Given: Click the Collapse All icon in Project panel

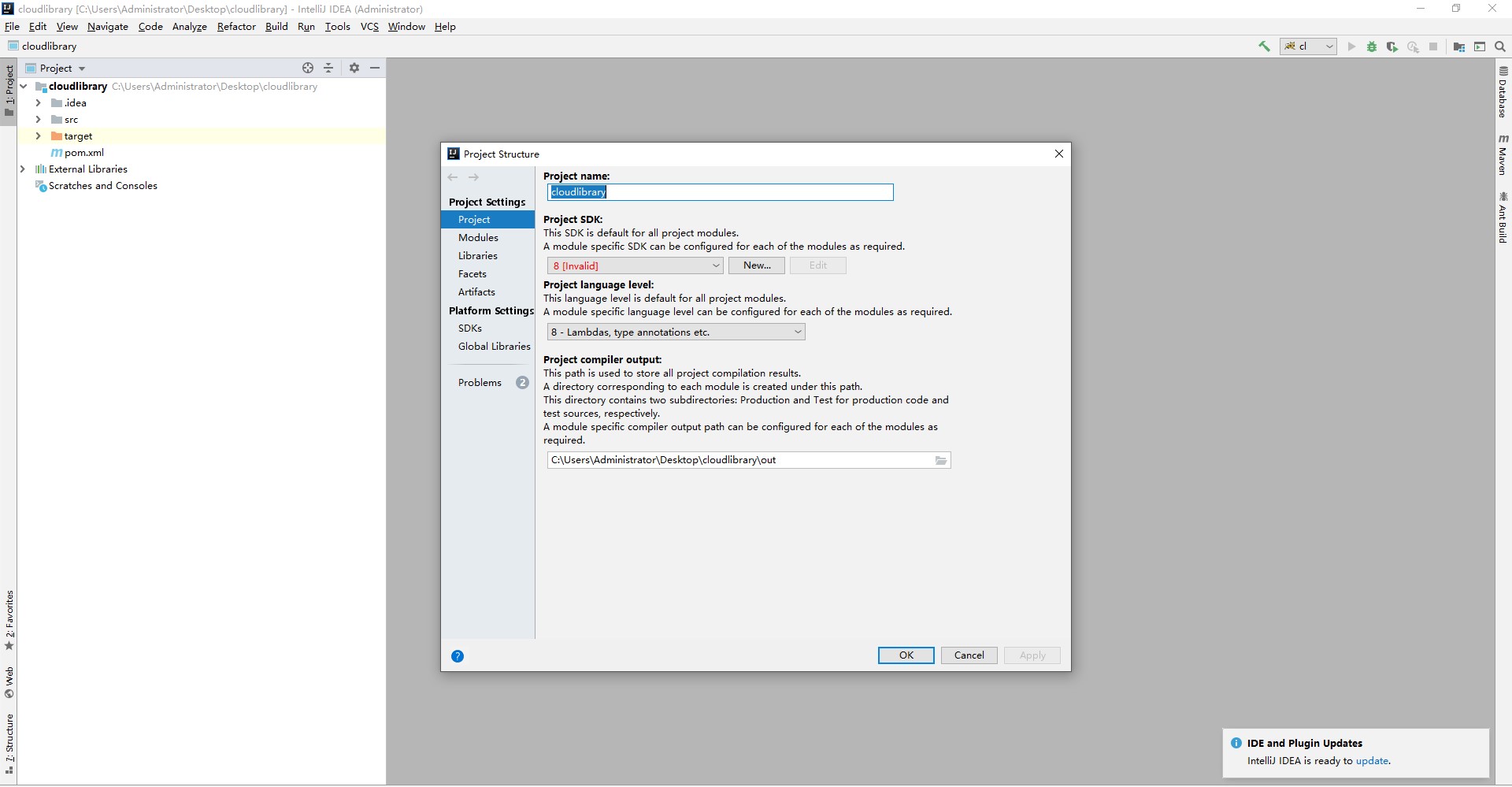Looking at the screenshot, I should coord(328,68).
